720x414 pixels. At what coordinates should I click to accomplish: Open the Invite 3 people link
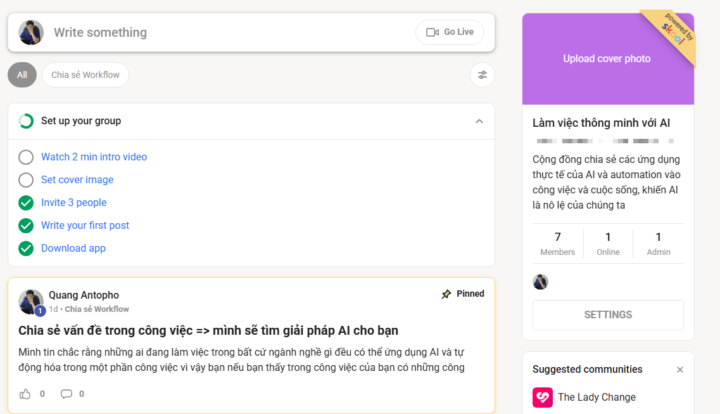(x=73, y=202)
